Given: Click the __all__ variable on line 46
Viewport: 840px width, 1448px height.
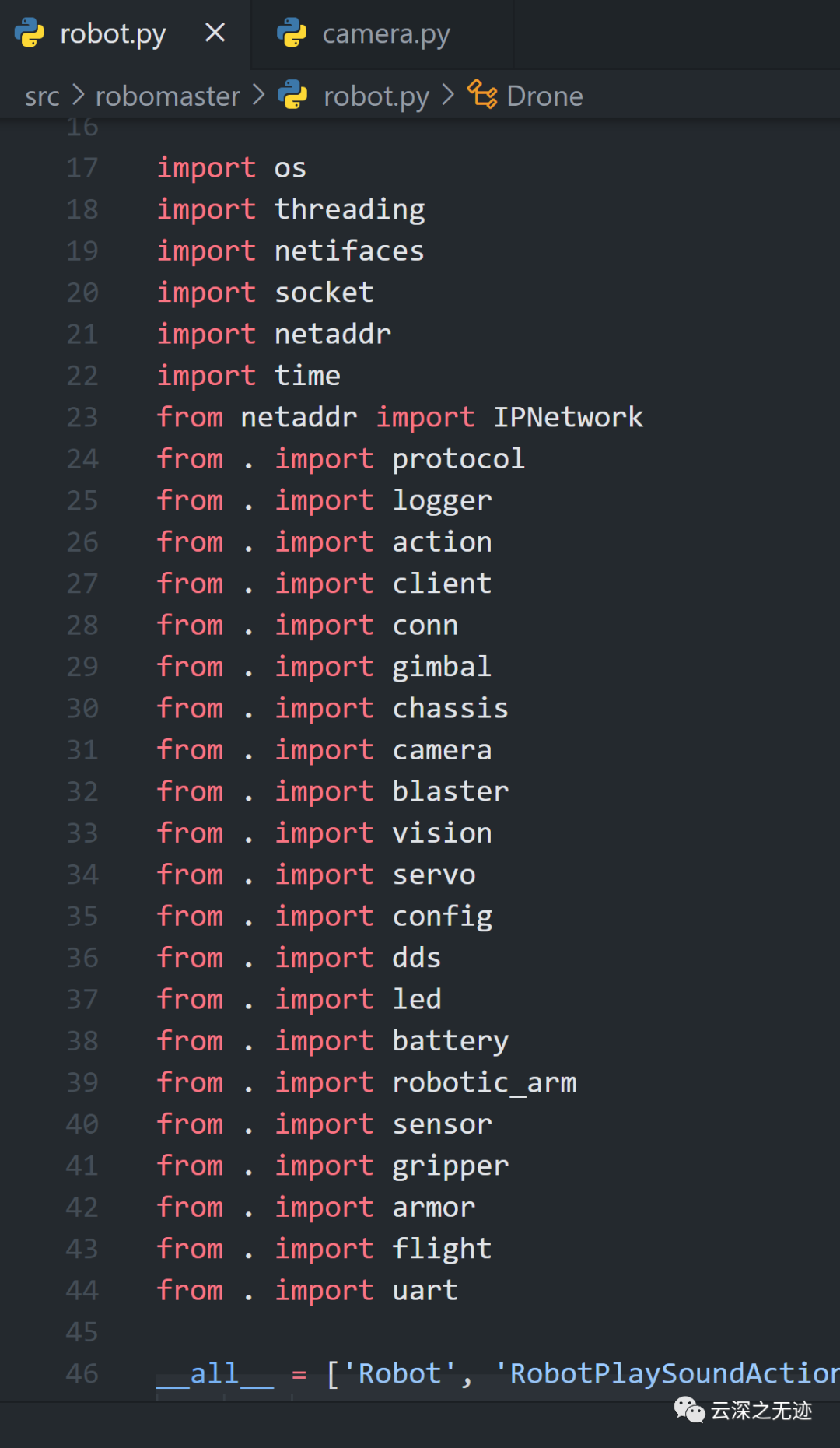Looking at the screenshot, I should point(215,1373).
